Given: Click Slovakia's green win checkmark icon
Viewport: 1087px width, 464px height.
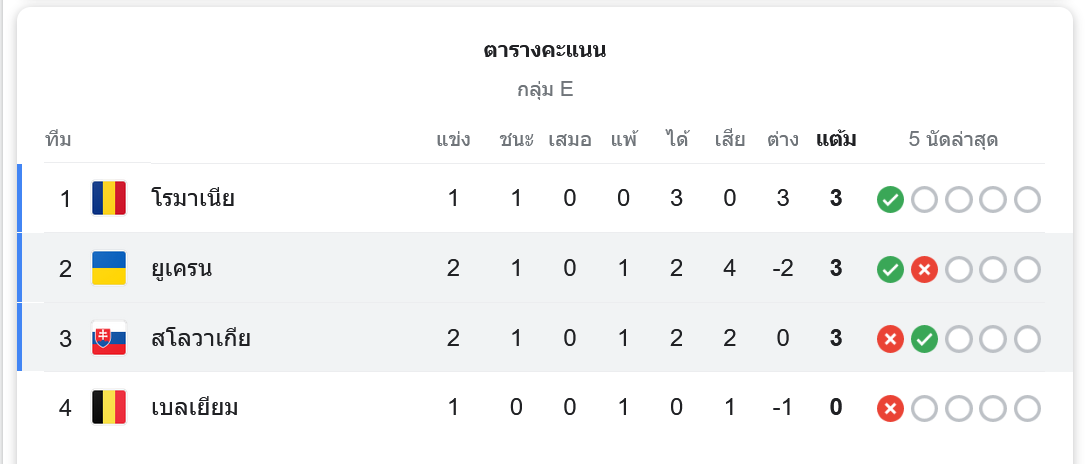Looking at the screenshot, I should click(x=924, y=340).
